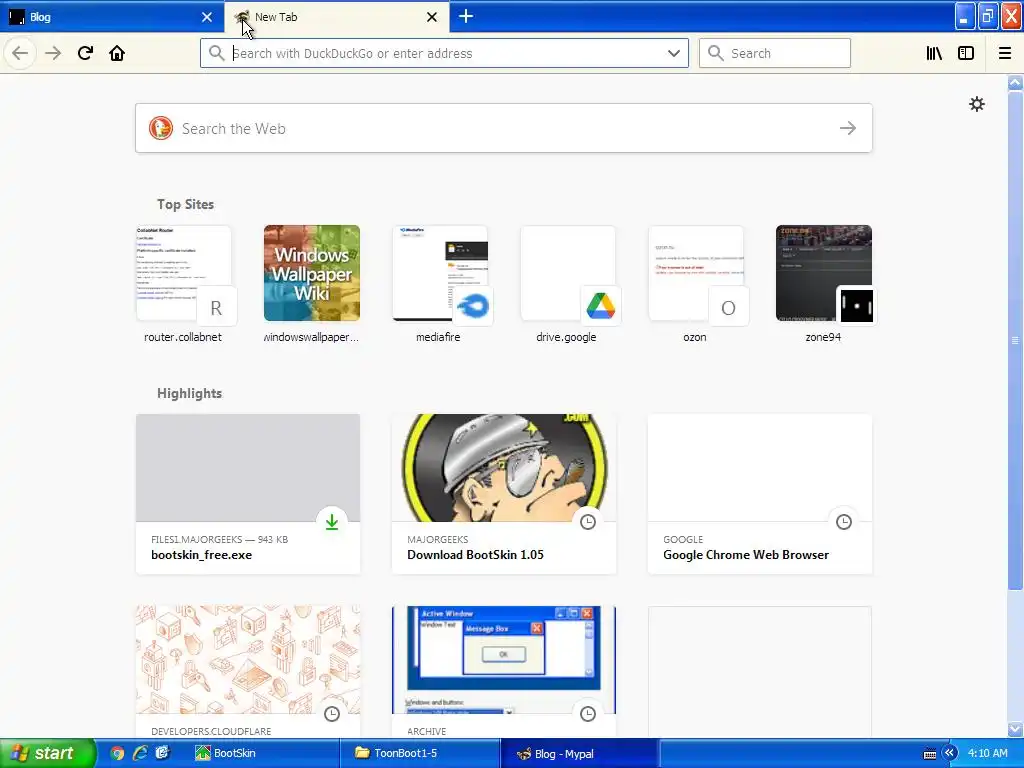This screenshot has width=1024, height=768.
Task: Open the Archive highlight card
Action: [504, 672]
